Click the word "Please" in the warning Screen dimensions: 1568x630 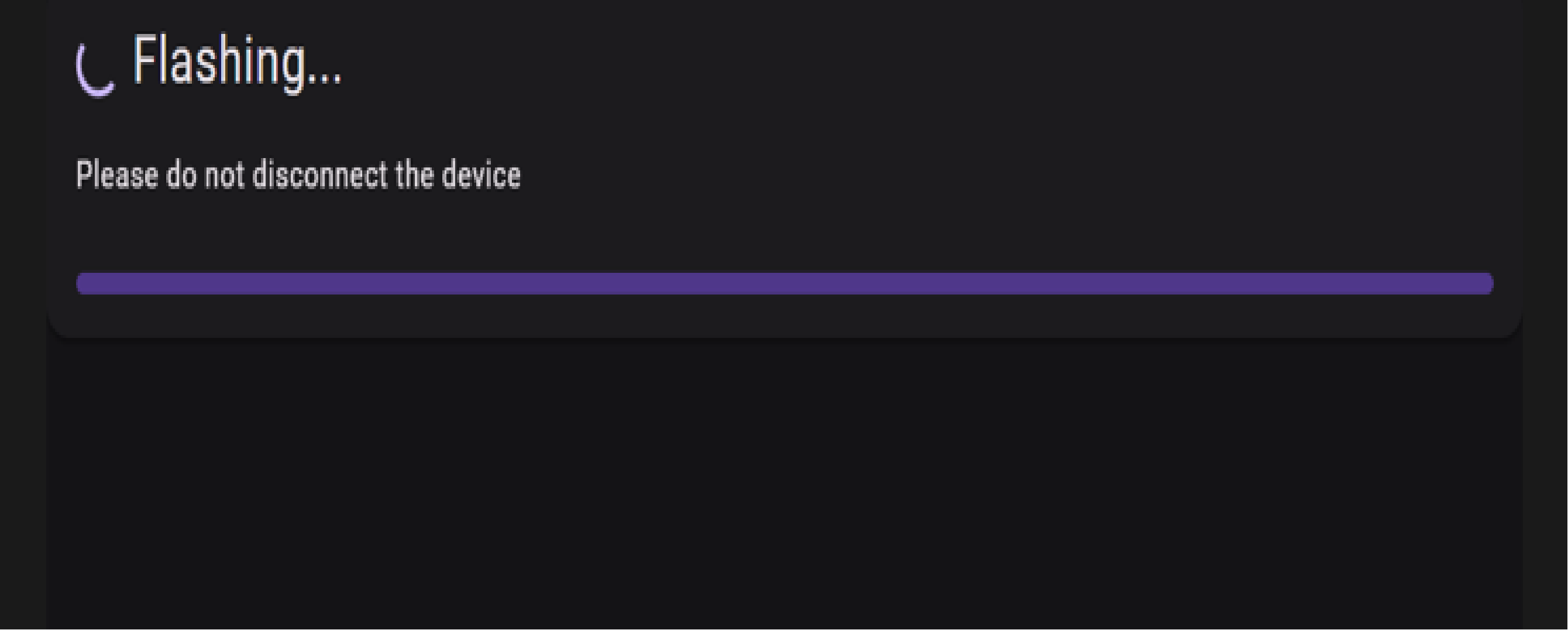pyautogui.click(x=117, y=175)
